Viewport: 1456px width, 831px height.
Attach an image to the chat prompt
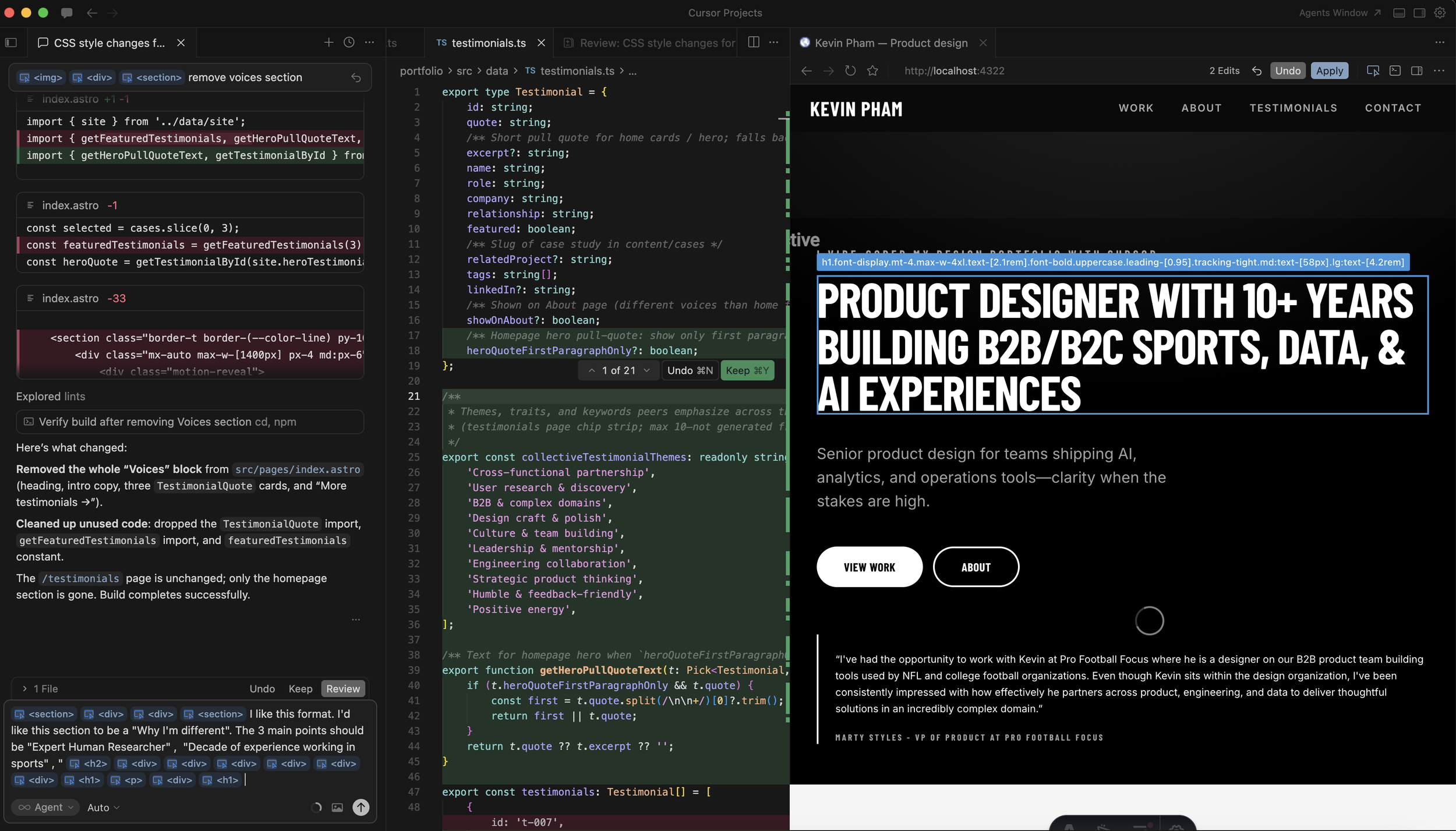coord(337,807)
